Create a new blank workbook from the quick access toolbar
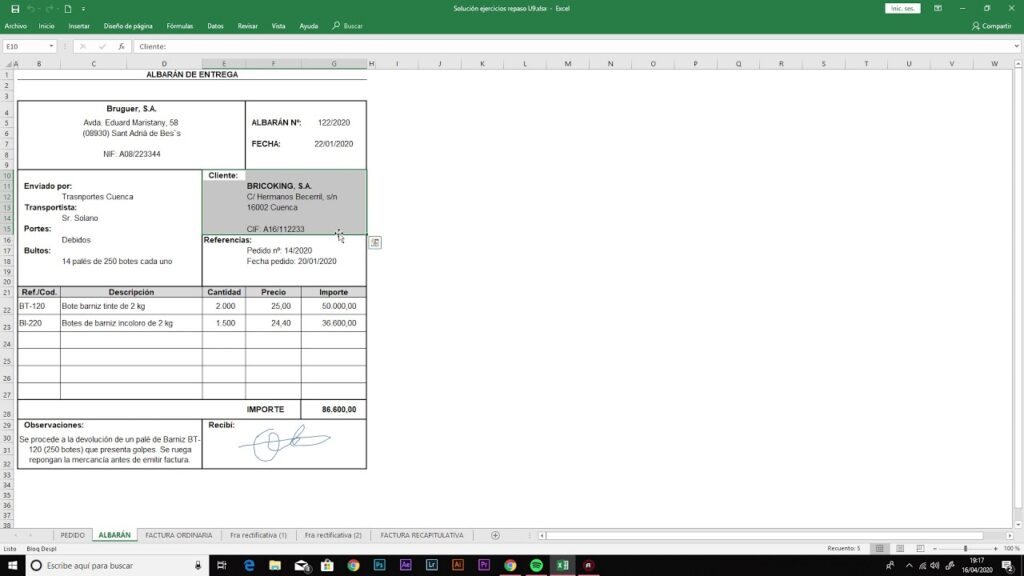The width and height of the screenshot is (1024, 576). pos(67,8)
